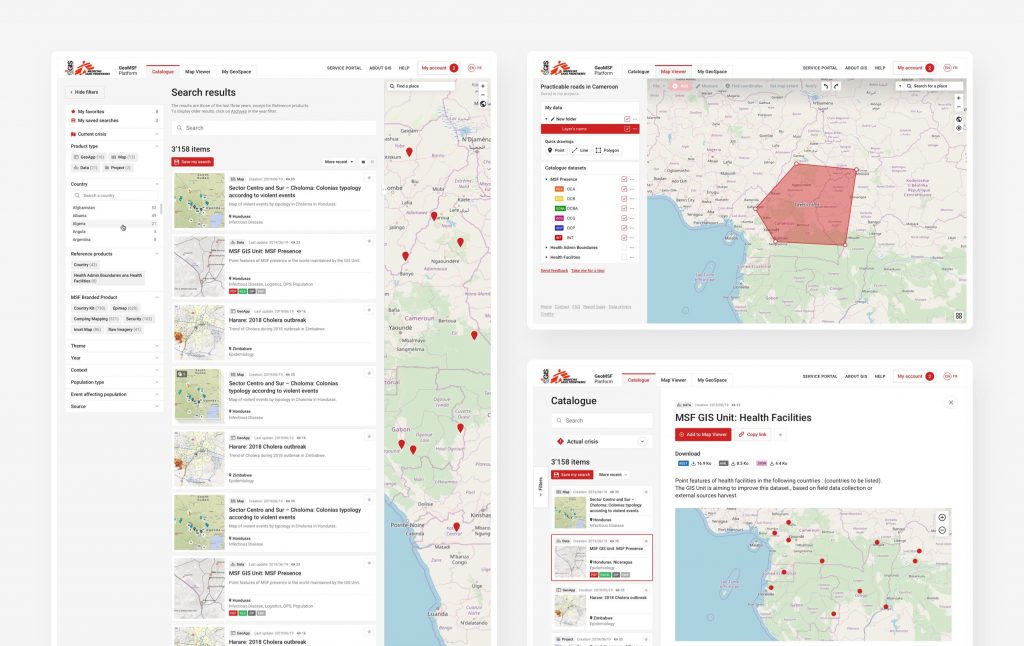Uncheck the MSF Presence dataset checkbox
1024x646 pixels.
coord(624,179)
